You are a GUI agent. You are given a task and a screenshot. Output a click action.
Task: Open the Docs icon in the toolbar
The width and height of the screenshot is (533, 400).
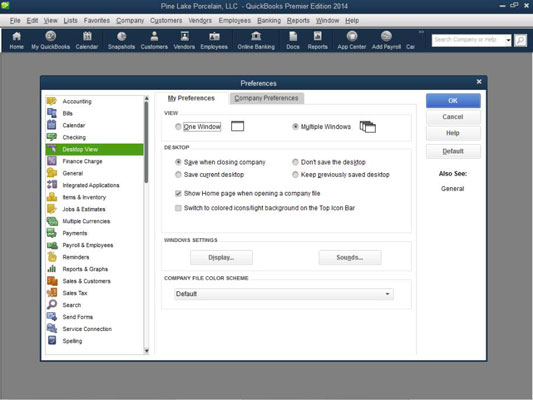point(293,40)
